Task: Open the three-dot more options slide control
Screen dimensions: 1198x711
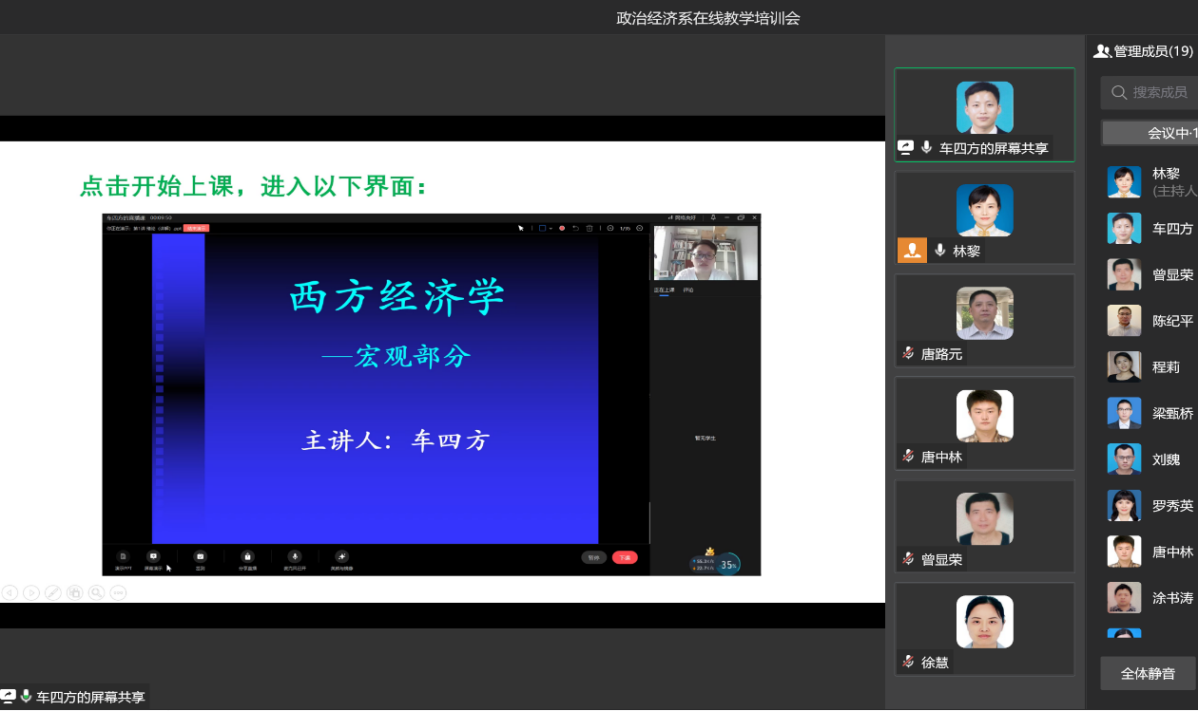Action: (118, 593)
